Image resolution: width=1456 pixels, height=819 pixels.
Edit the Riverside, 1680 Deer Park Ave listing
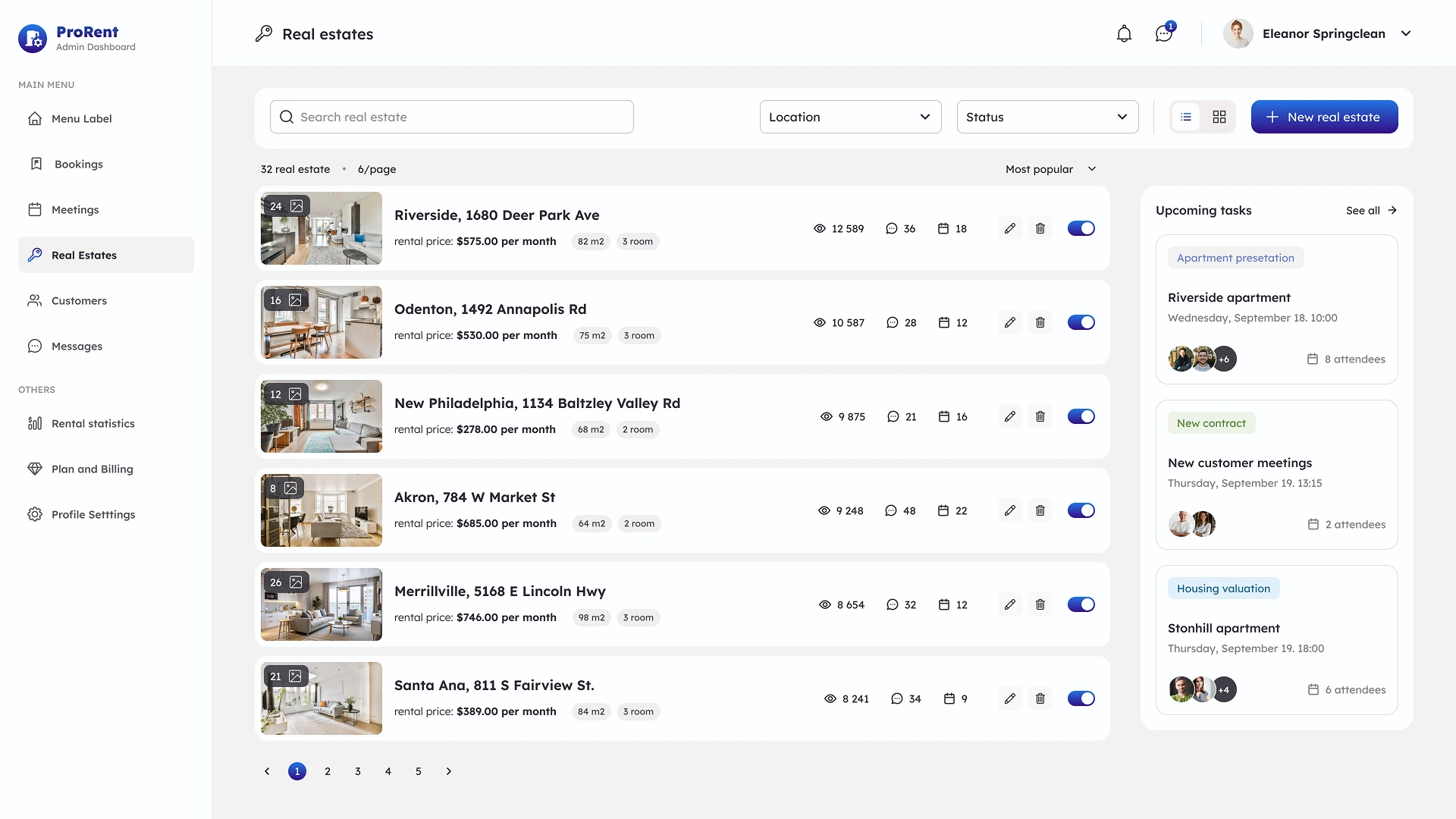click(1009, 228)
